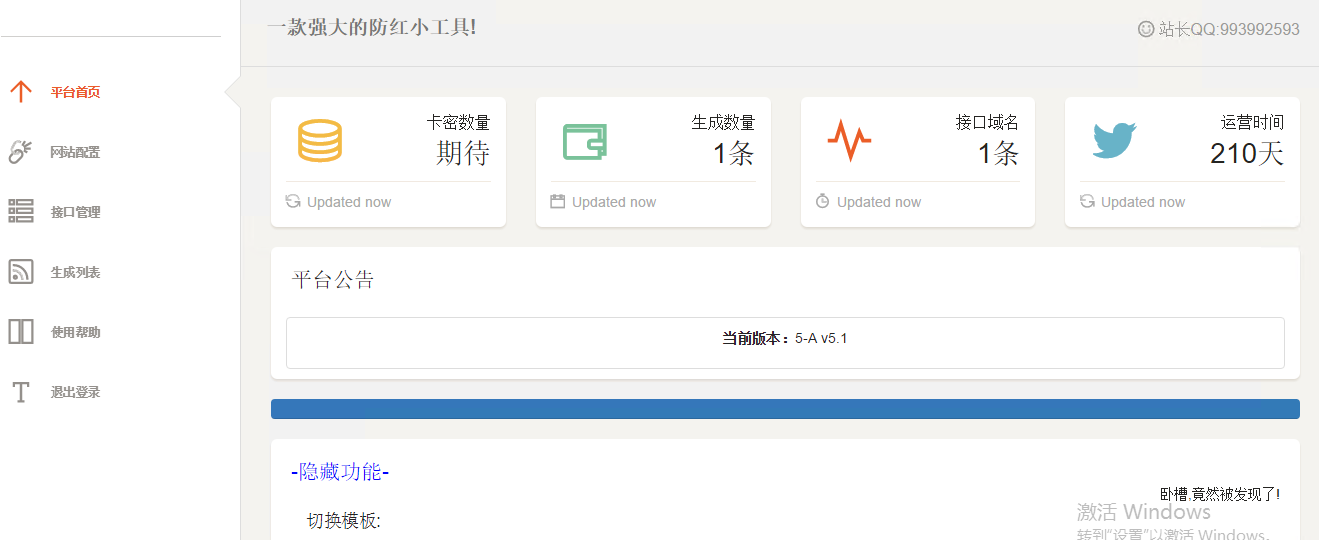The height and width of the screenshot is (540, 1319).
Task: Select 退出登录 to log out
Action: (x=76, y=392)
